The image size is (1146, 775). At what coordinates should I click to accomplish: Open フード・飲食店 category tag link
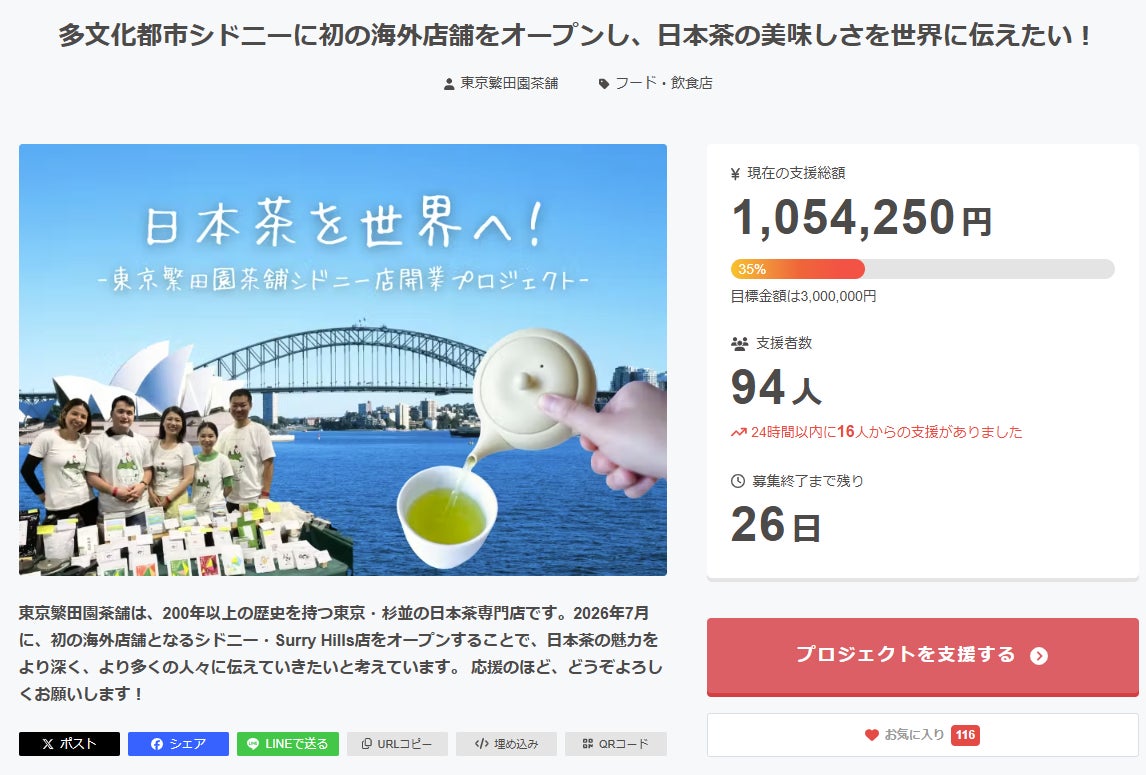pos(663,84)
